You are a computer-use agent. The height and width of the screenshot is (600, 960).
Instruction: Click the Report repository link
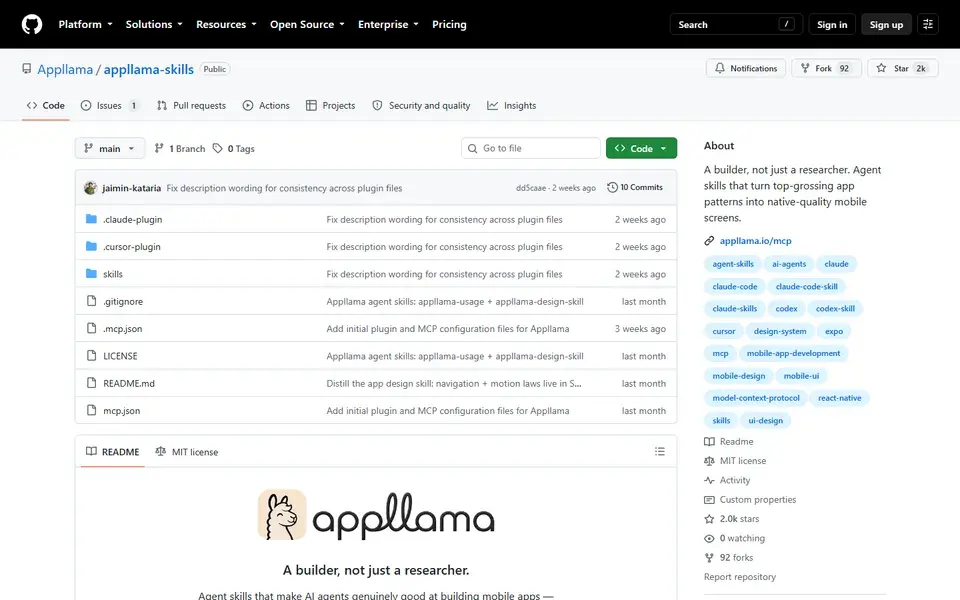point(740,577)
